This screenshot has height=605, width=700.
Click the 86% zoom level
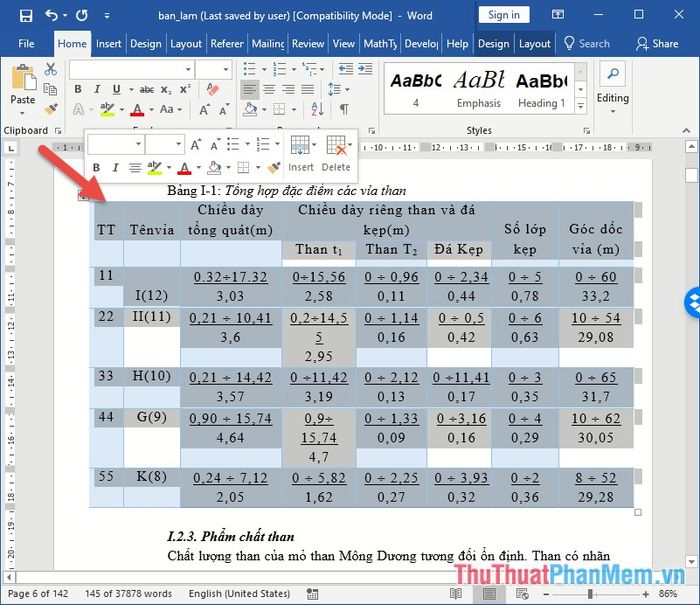tap(668, 594)
